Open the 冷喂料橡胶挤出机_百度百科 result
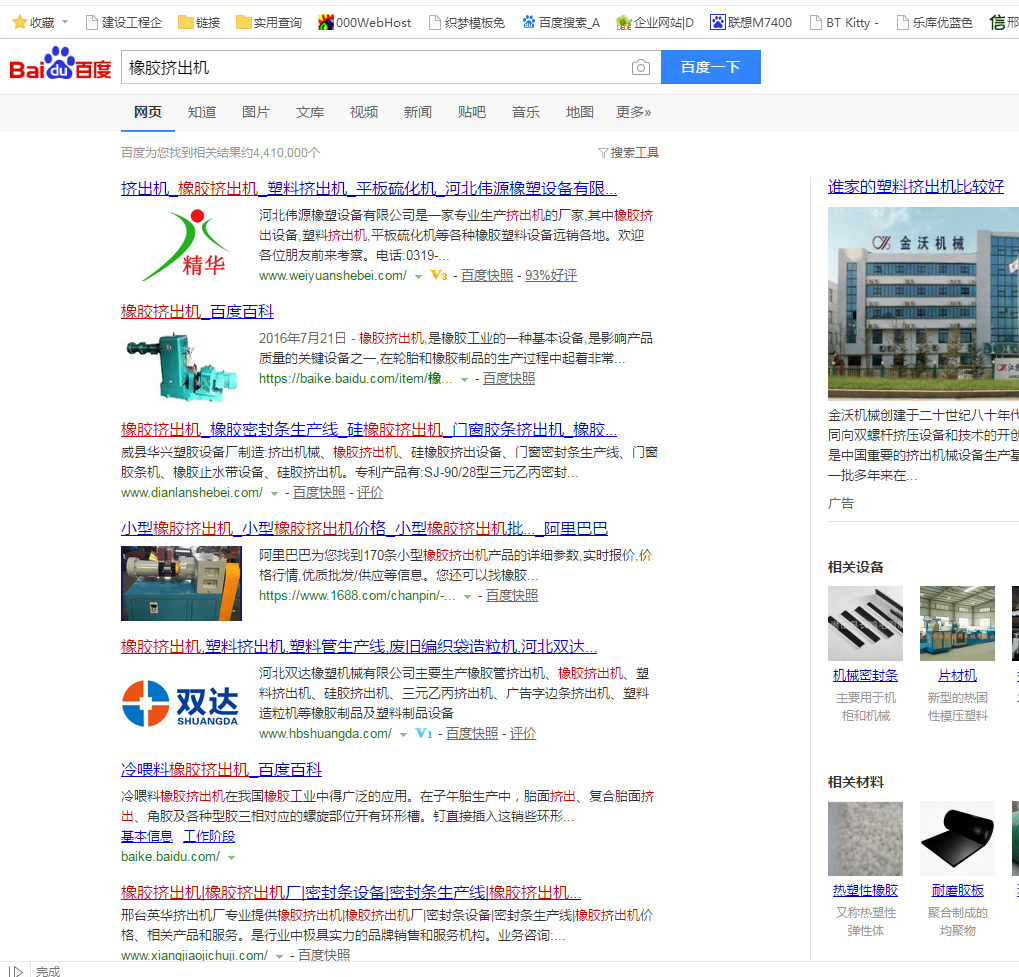The width and height of the screenshot is (1019, 977). (221, 770)
